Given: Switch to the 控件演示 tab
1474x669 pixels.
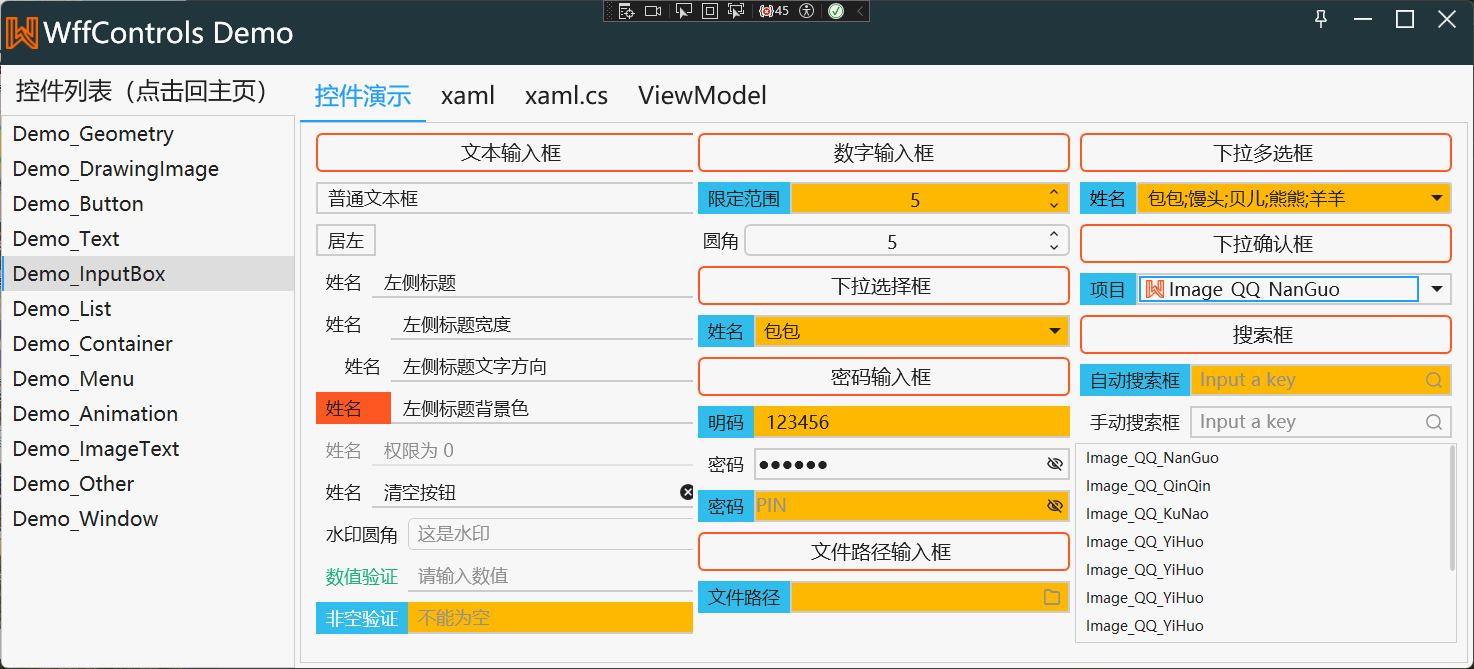Looking at the screenshot, I should point(363,96).
